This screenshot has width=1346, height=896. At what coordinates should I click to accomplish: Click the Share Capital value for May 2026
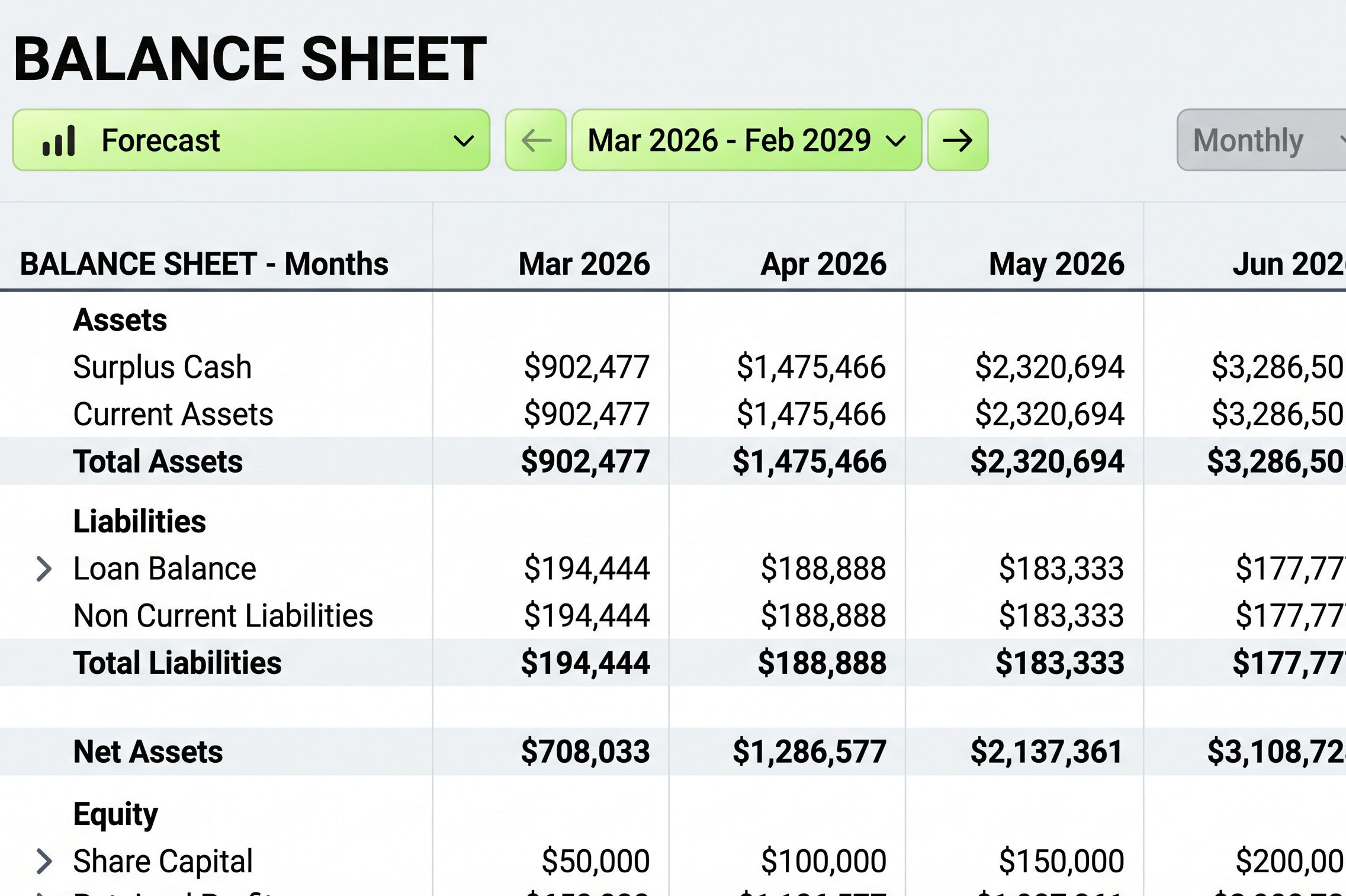[x=1061, y=861]
